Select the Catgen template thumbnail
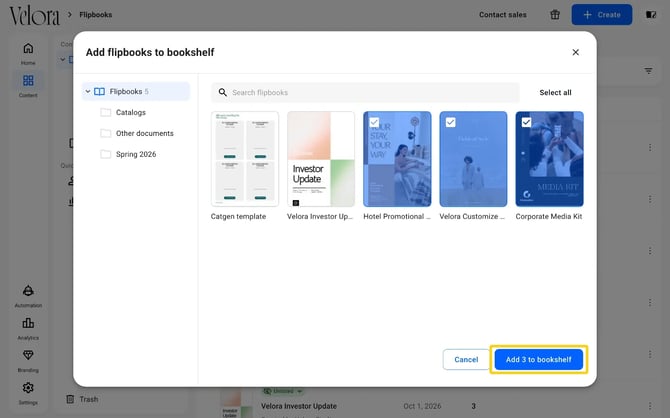Viewport: 670px width, 418px height. [x=245, y=159]
